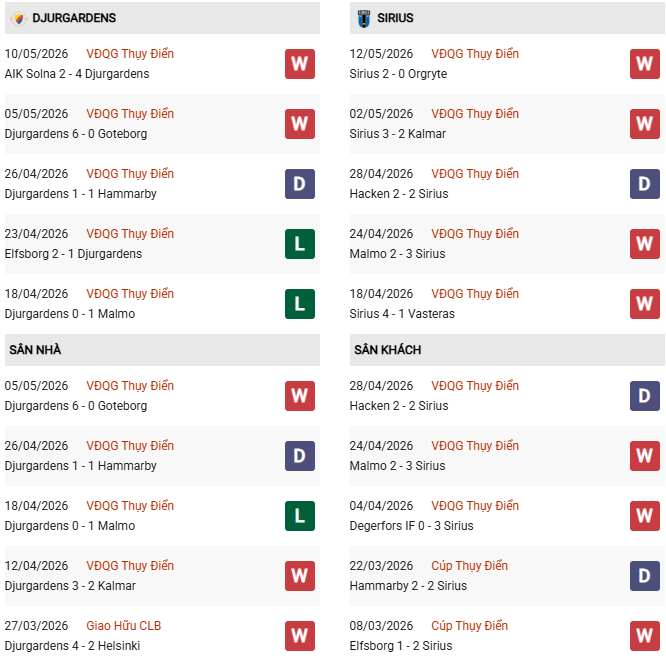
Task: Open Cúp Thụy Điển link for 22/03/2026 match
Action: click(x=469, y=566)
